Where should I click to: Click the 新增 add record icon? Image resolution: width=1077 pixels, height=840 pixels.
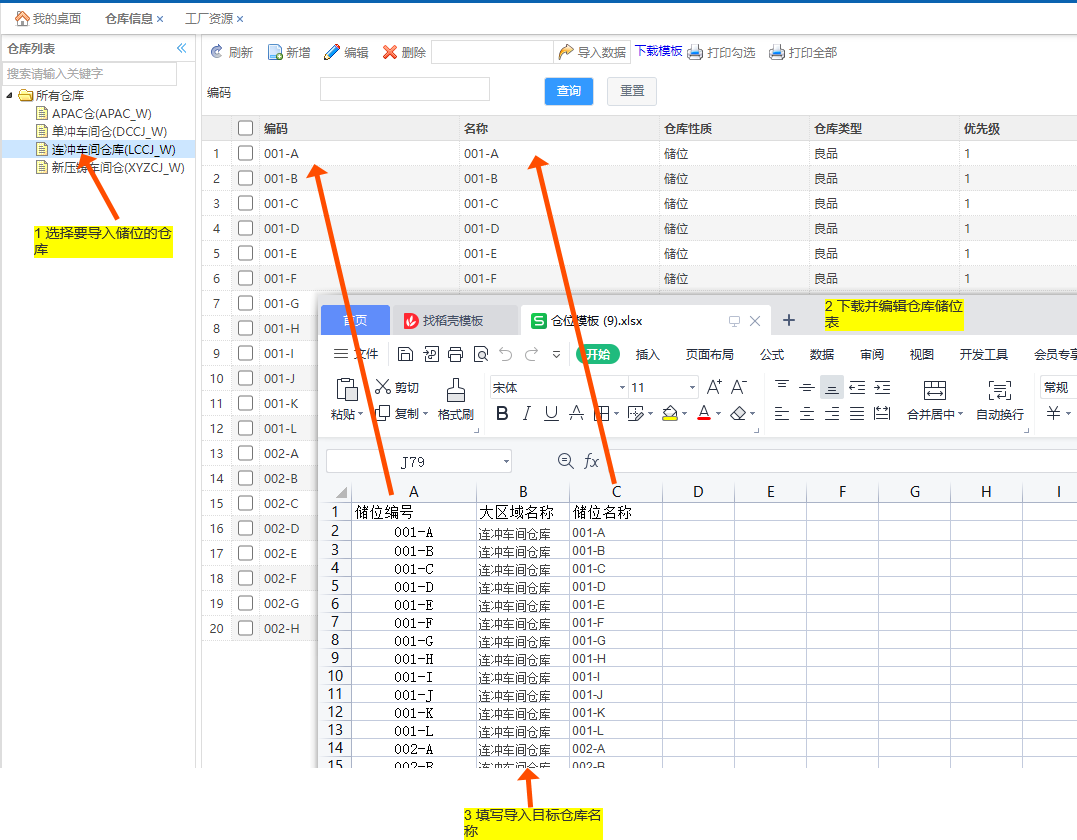275,52
